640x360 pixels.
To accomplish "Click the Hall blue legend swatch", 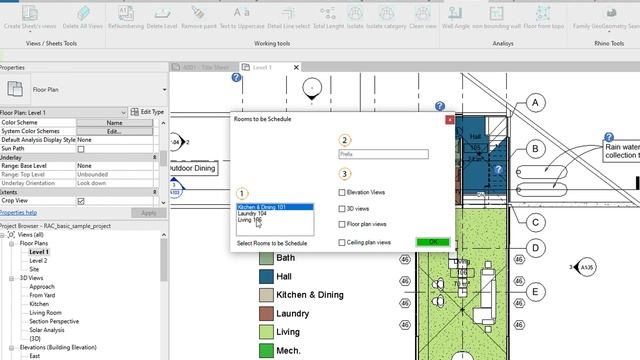I will [266, 276].
